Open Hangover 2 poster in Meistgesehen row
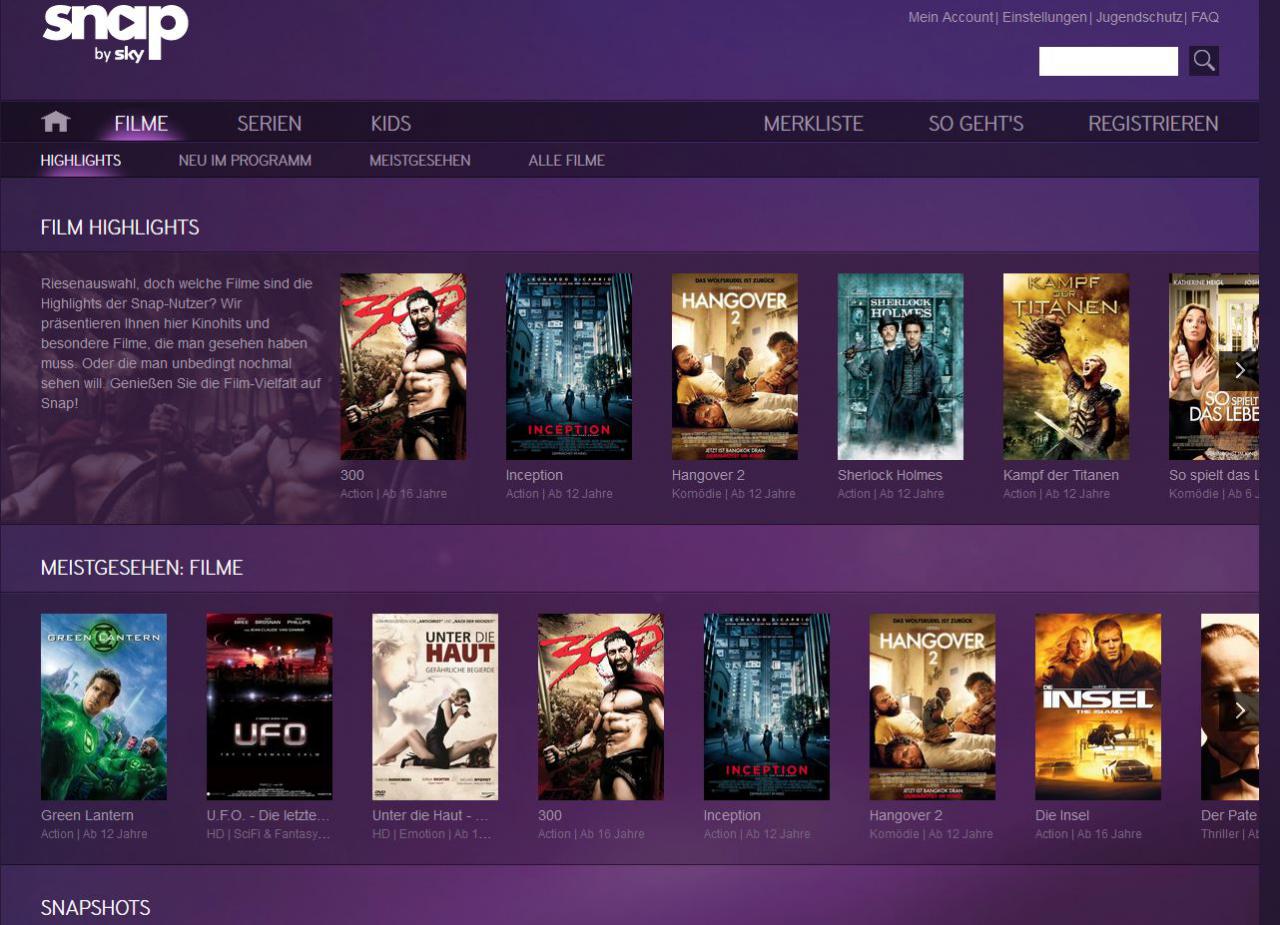The height and width of the screenshot is (925, 1280). point(933,706)
